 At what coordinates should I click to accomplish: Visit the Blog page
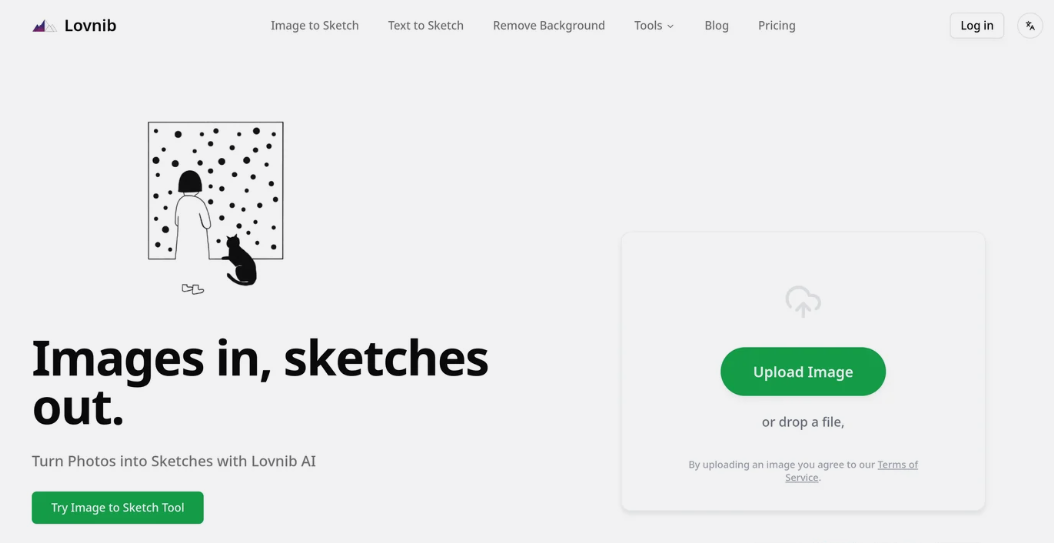tap(716, 26)
